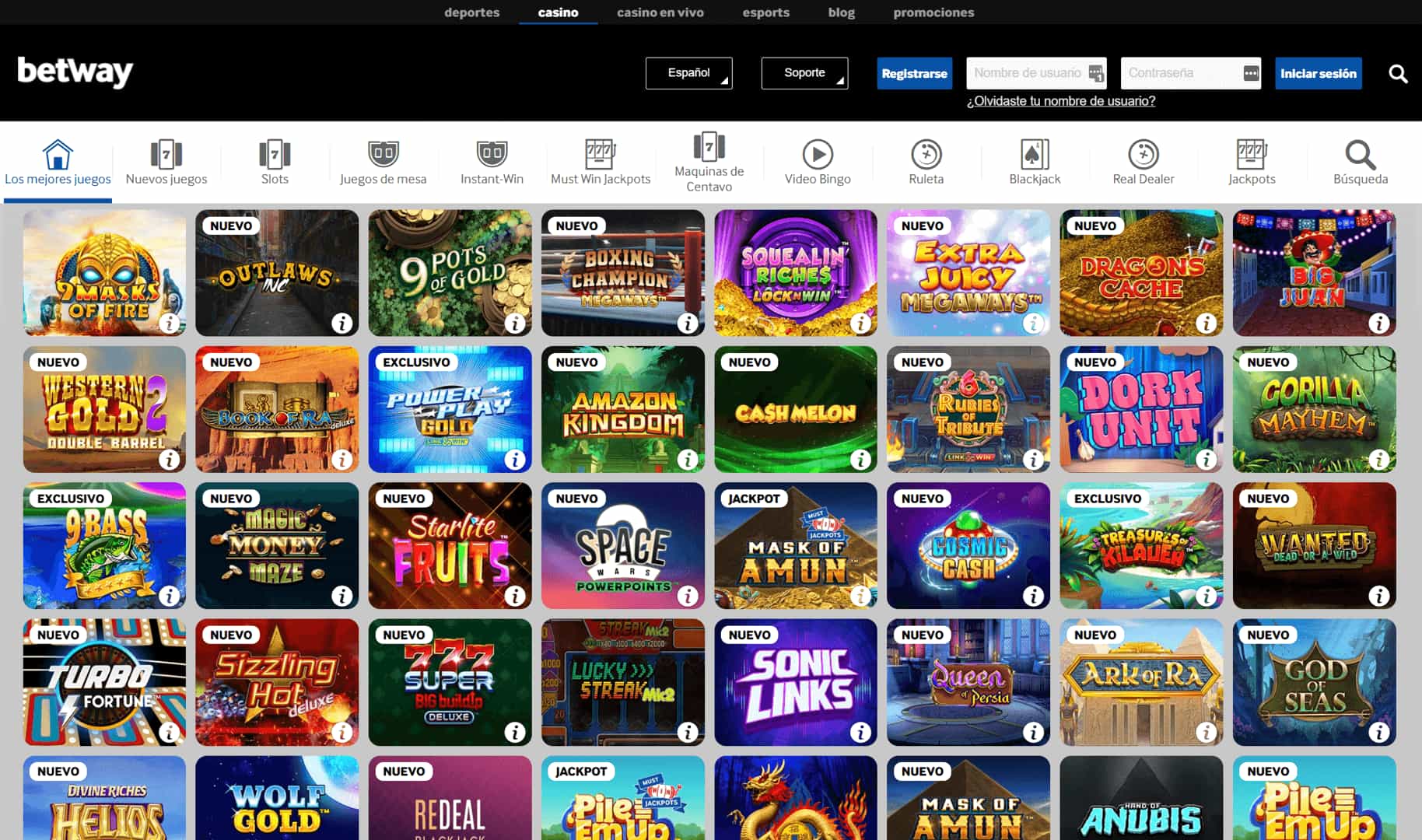Show info for Sonic Links game
The image size is (1422, 840).
(860, 732)
